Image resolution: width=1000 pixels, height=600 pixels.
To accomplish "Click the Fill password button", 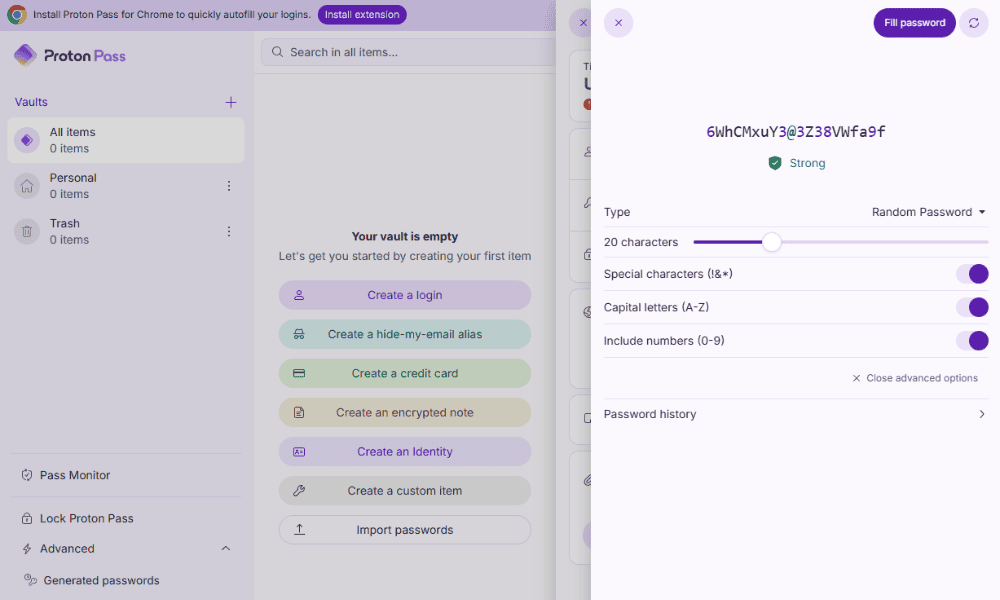I will (x=914, y=23).
